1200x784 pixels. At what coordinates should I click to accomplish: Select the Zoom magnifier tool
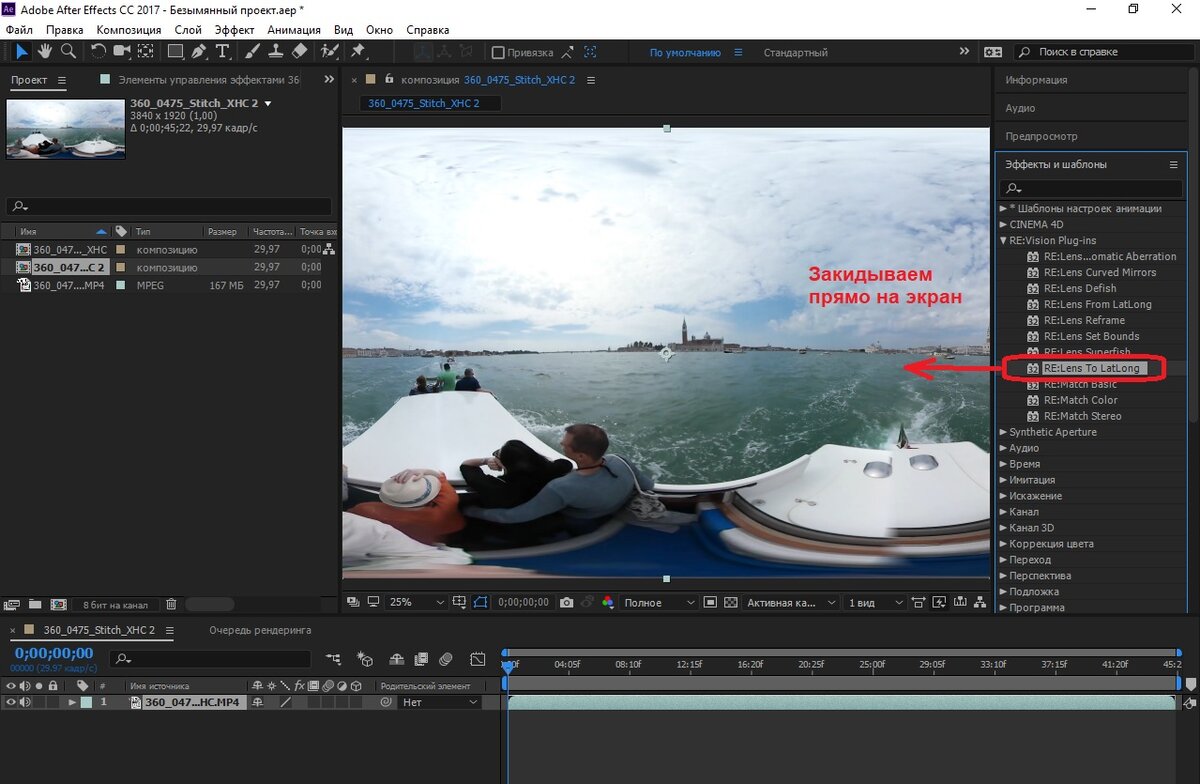[x=68, y=51]
